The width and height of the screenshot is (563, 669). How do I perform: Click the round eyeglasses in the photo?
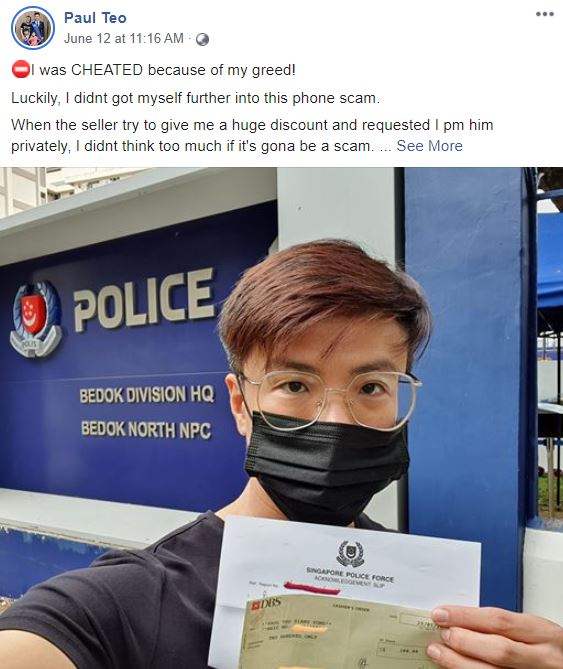[329, 398]
